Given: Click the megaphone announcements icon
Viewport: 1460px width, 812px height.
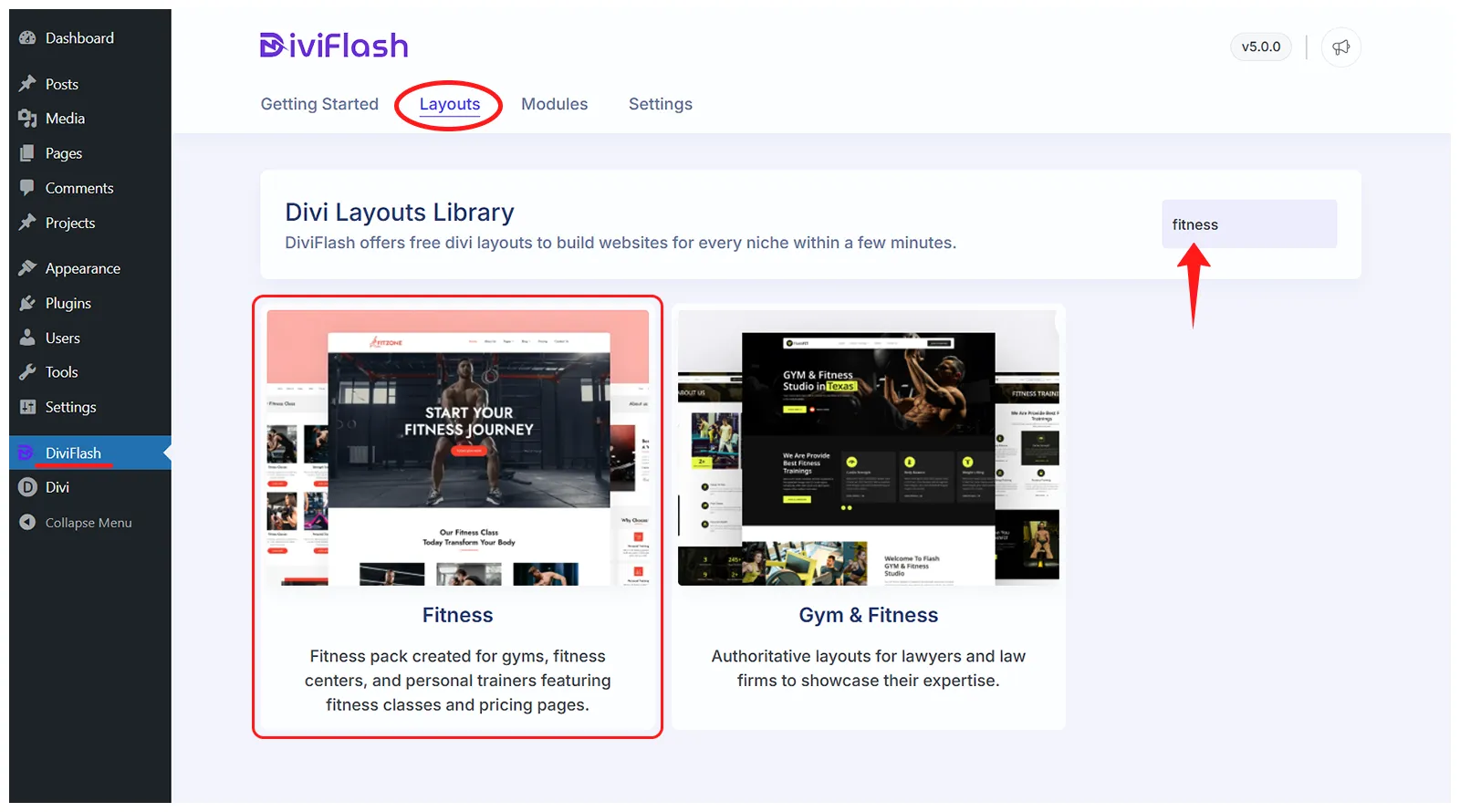Looking at the screenshot, I should (1340, 47).
